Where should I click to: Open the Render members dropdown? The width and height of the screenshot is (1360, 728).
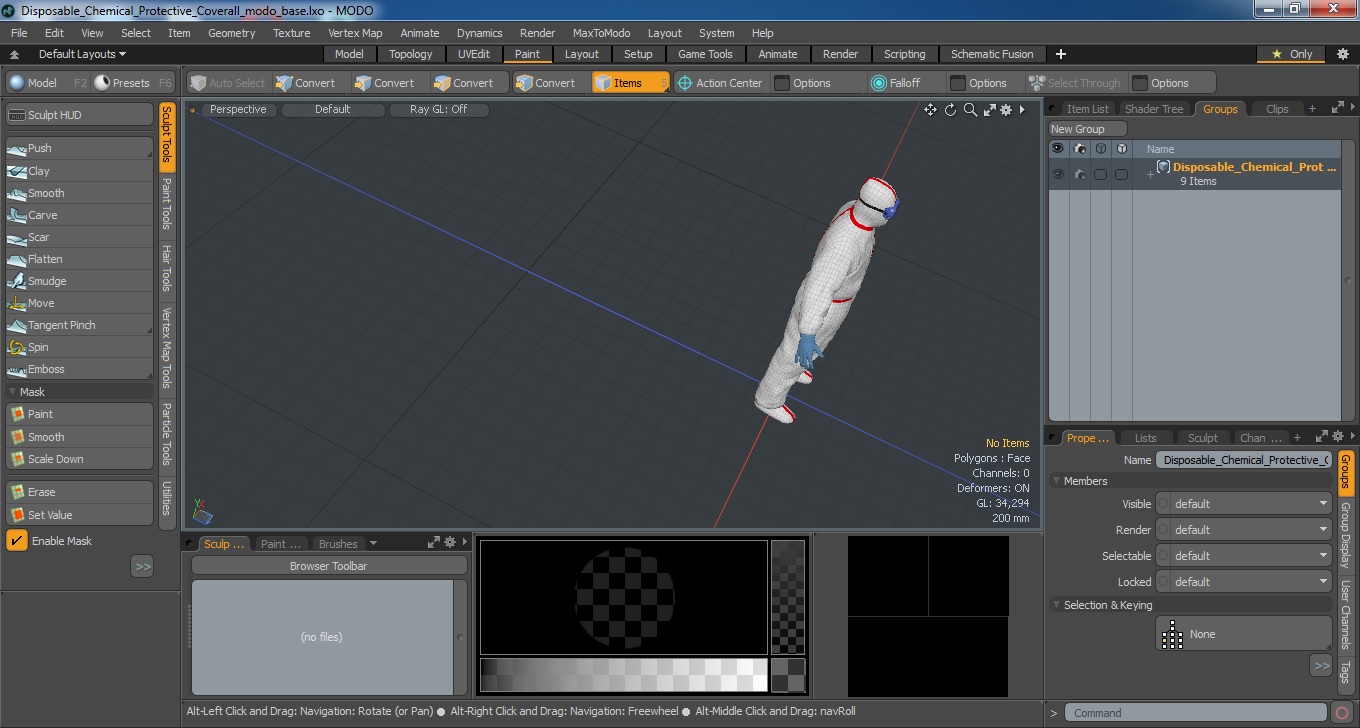pyautogui.click(x=1243, y=530)
